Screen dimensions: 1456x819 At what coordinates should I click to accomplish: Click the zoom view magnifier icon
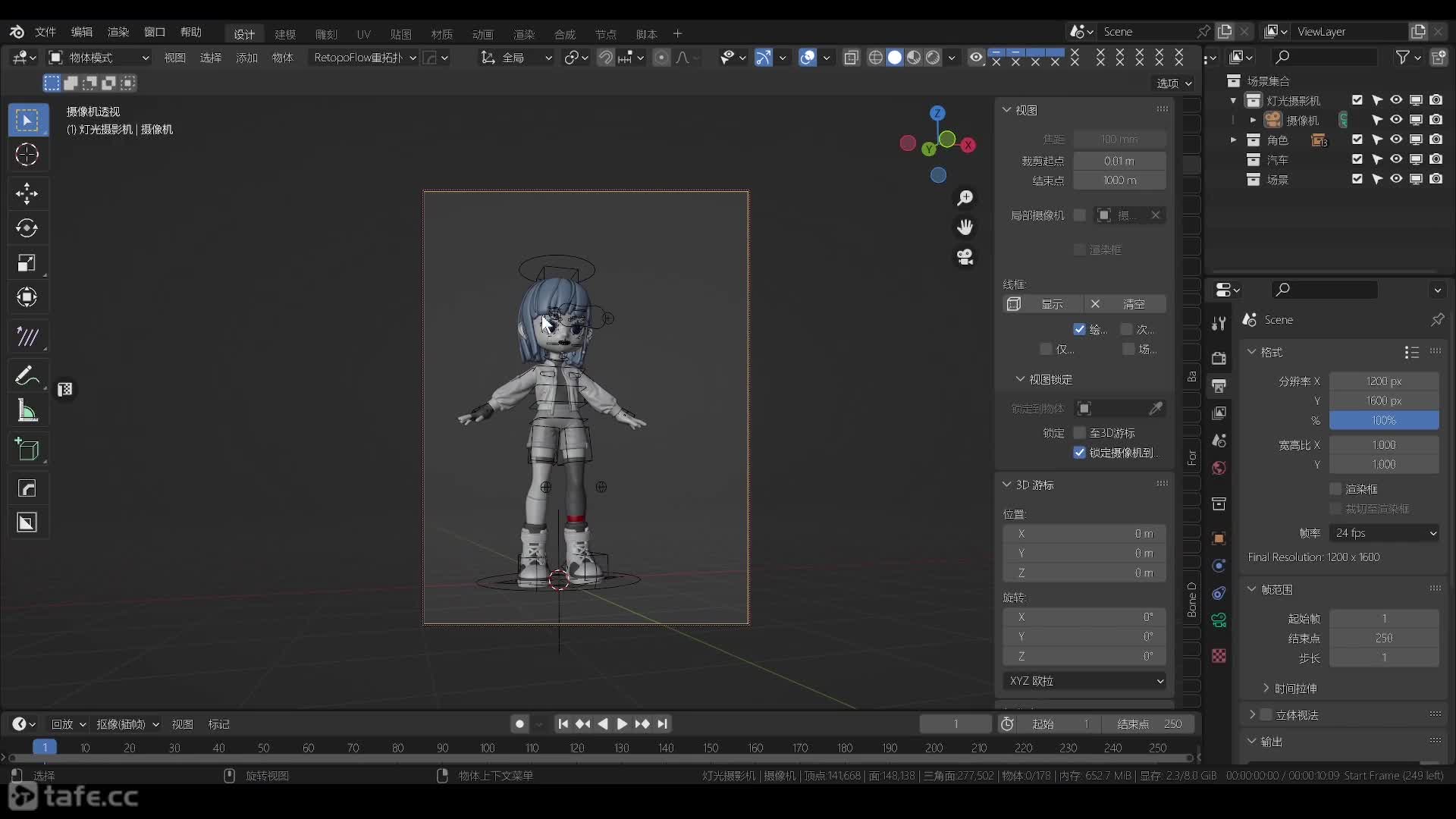(965, 198)
